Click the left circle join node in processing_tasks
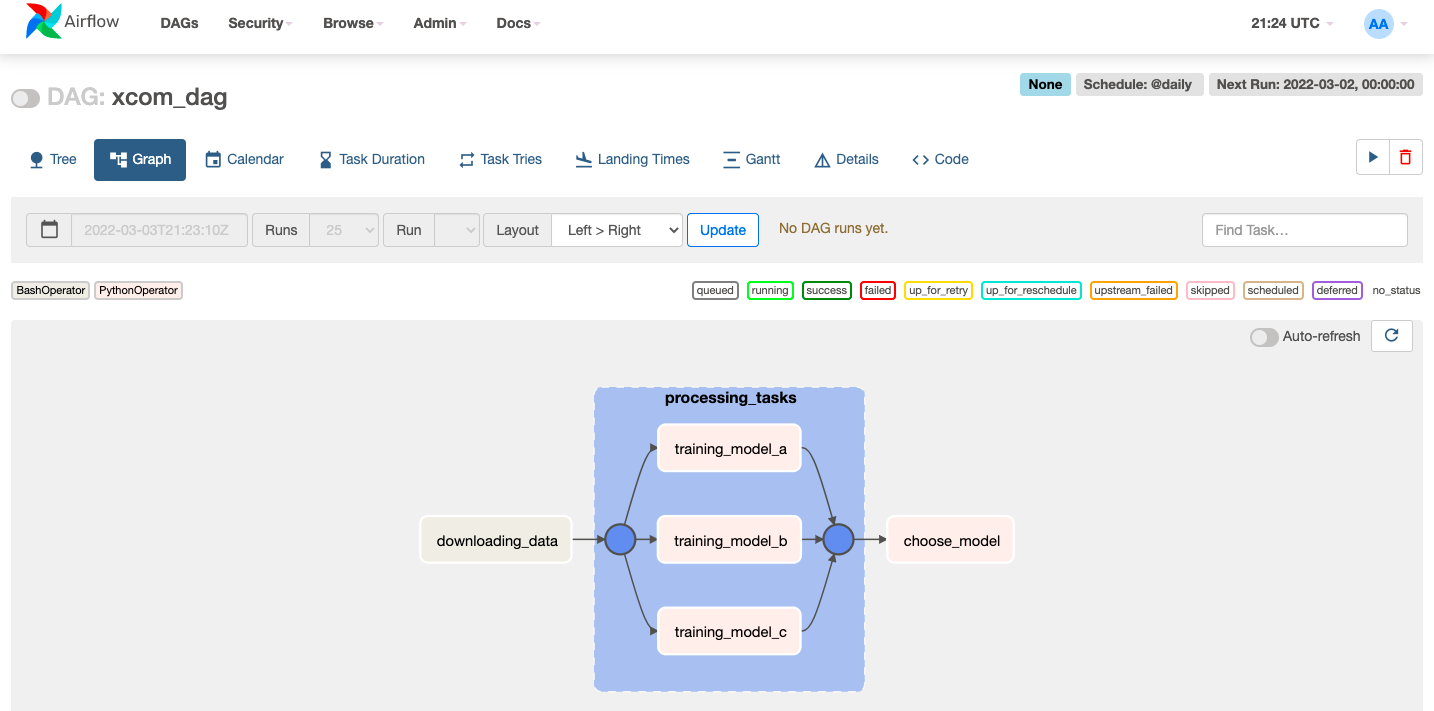1434x711 pixels. (620, 540)
